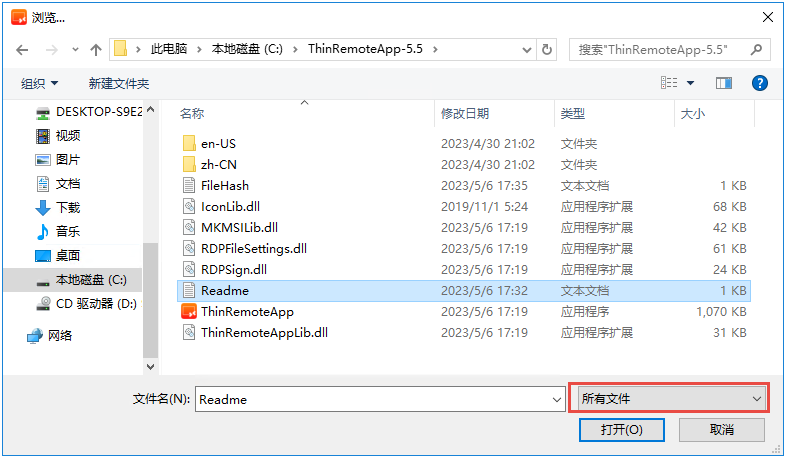Image resolution: width=787 pixels, height=459 pixels.
Task: Click the Back navigation arrow
Action: click(x=22, y=50)
